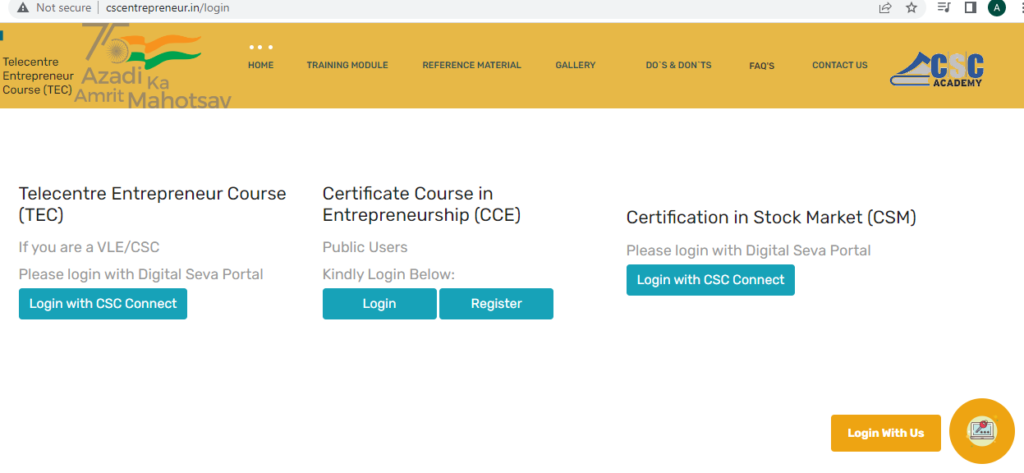Click Login with CSC Connect under TEC

(103, 304)
